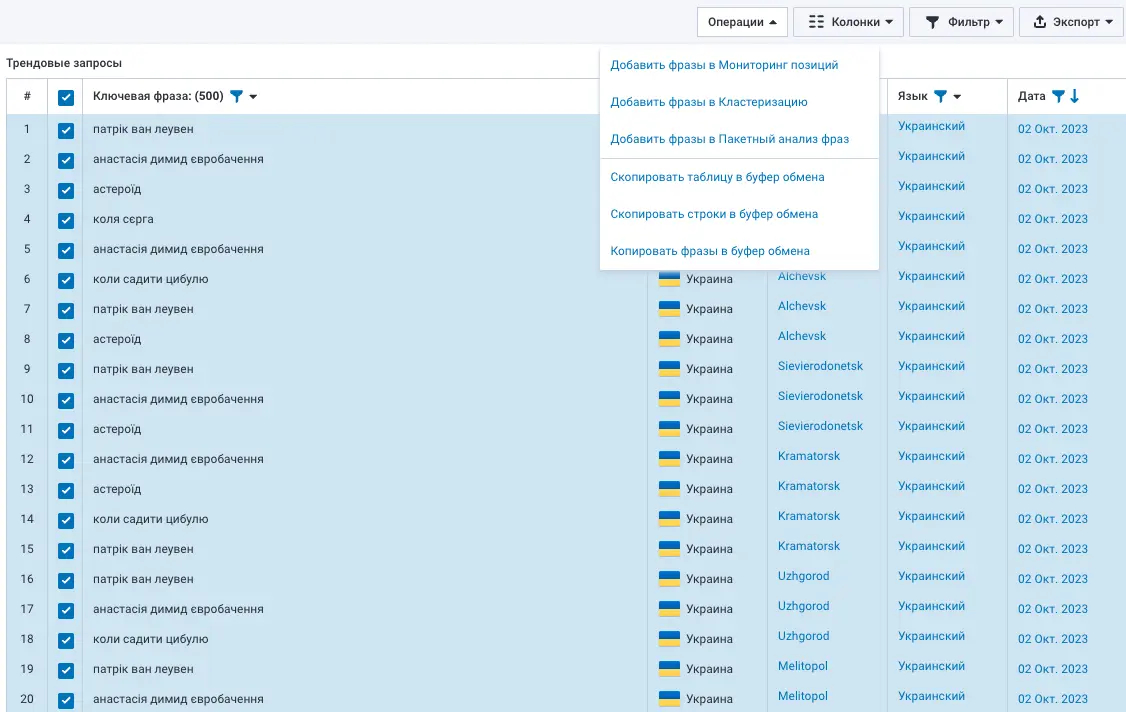The image size is (1126, 712).
Task: Toggle the select-all checkbox in table header
Action: (66, 98)
